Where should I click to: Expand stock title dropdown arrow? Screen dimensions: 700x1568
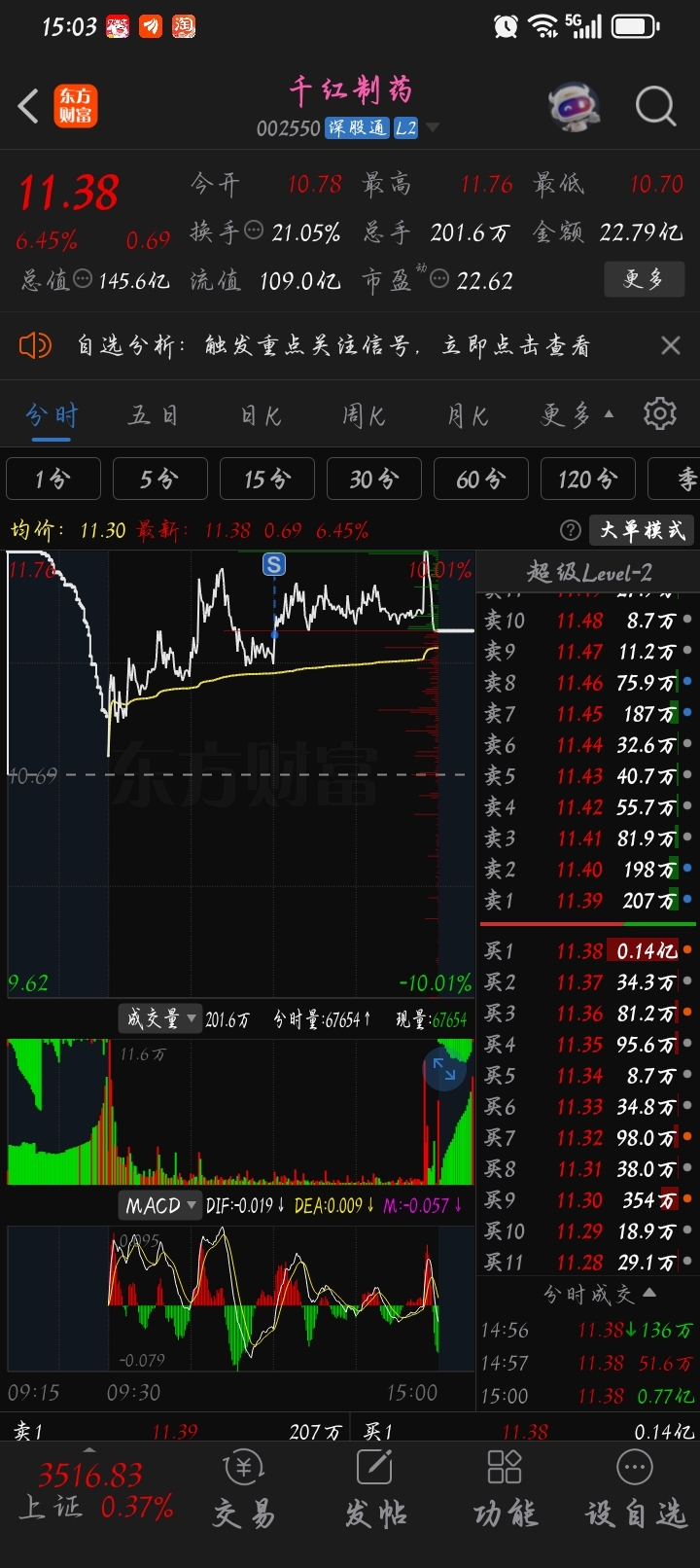433,127
